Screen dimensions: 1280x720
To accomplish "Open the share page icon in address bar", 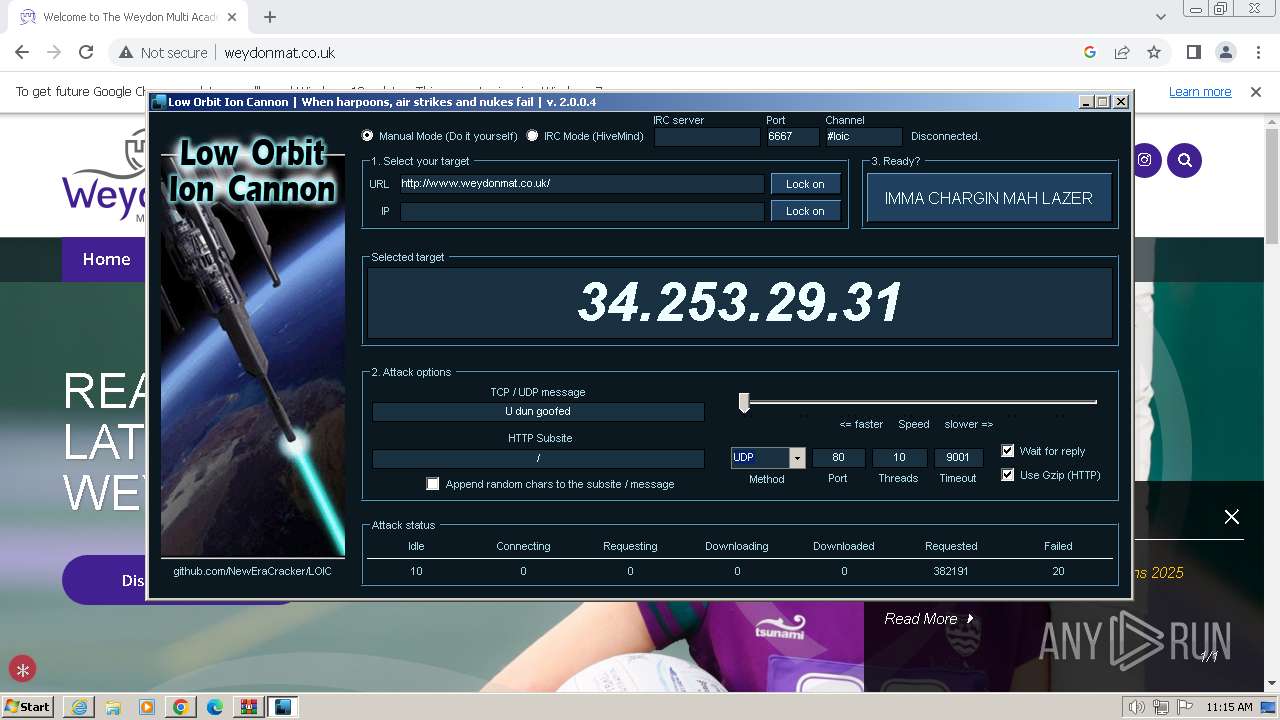I will [x=1122, y=52].
